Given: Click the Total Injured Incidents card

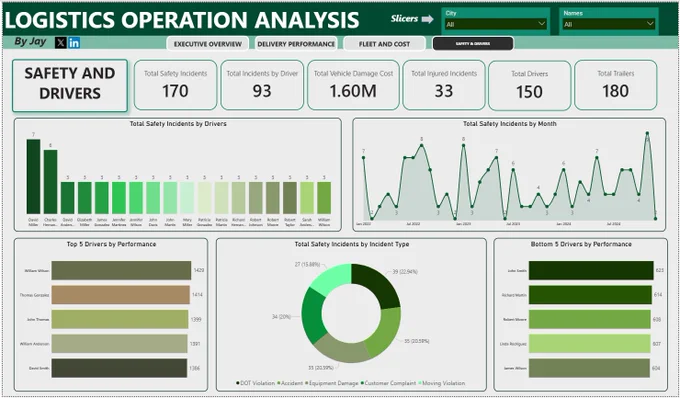Looking at the screenshot, I should tap(444, 85).
